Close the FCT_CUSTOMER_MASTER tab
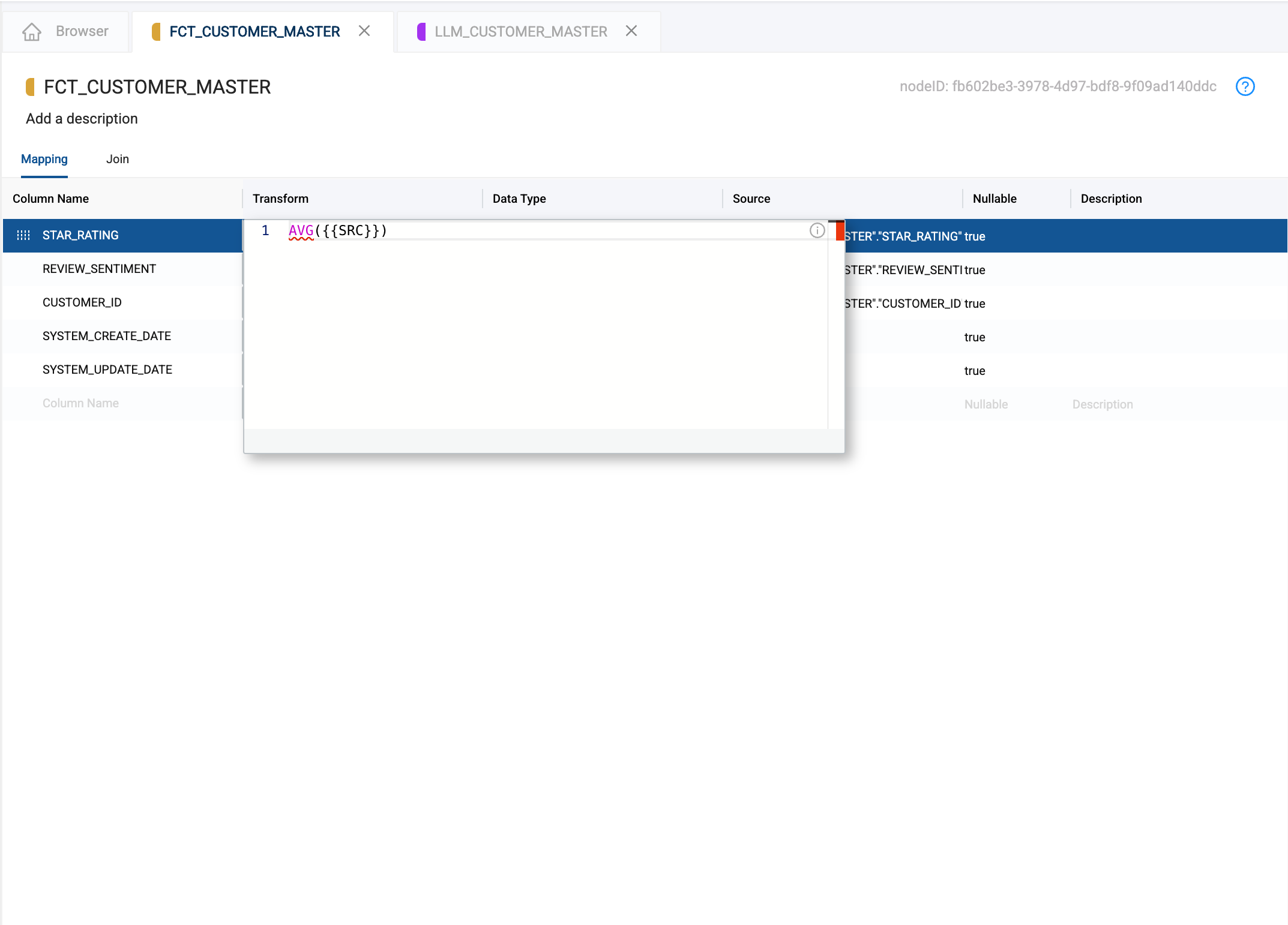Viewport: 1288px width, 925px height. tap(364, 31)
